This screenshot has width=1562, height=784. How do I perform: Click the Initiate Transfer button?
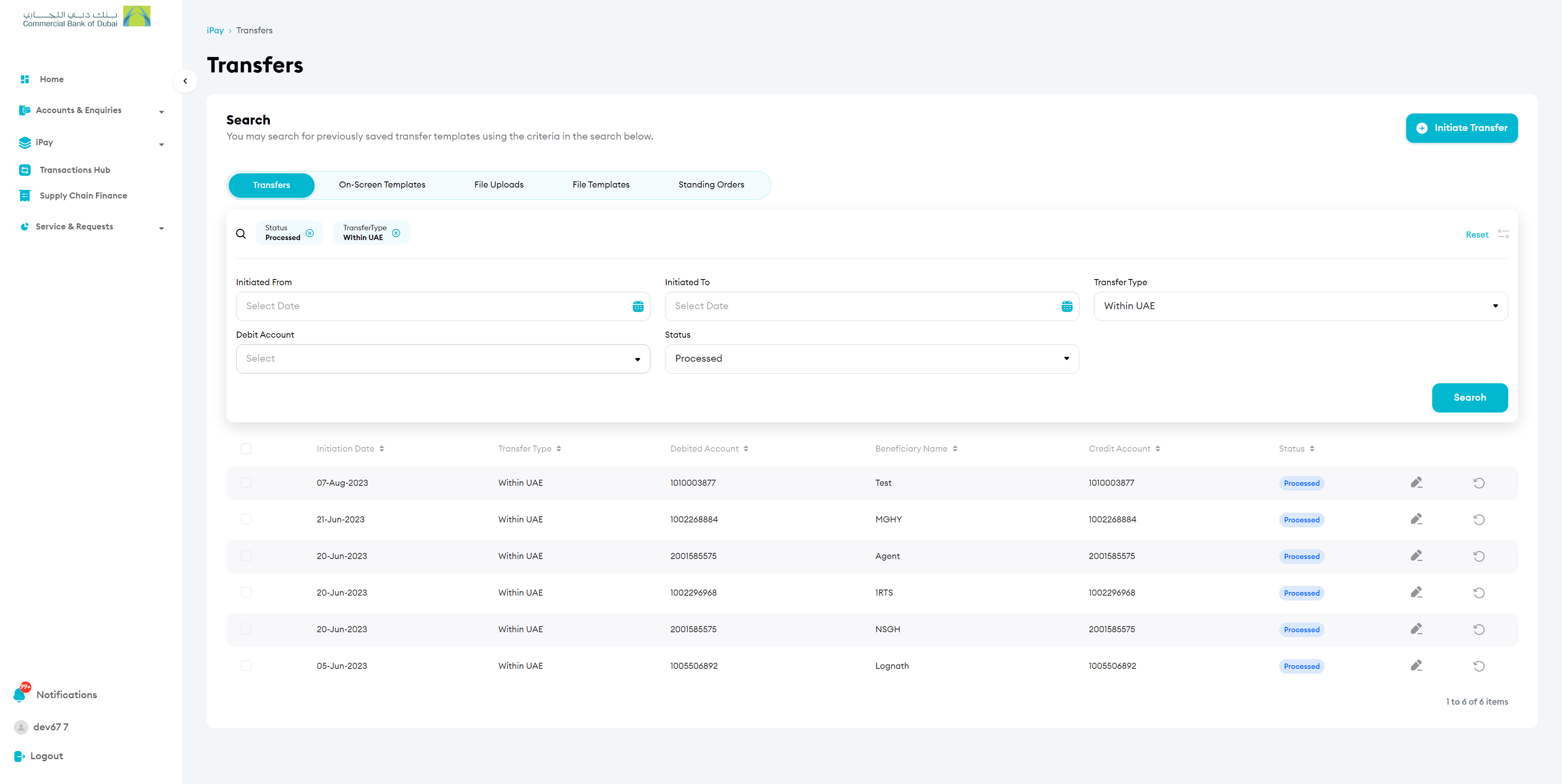[1461, 128]
